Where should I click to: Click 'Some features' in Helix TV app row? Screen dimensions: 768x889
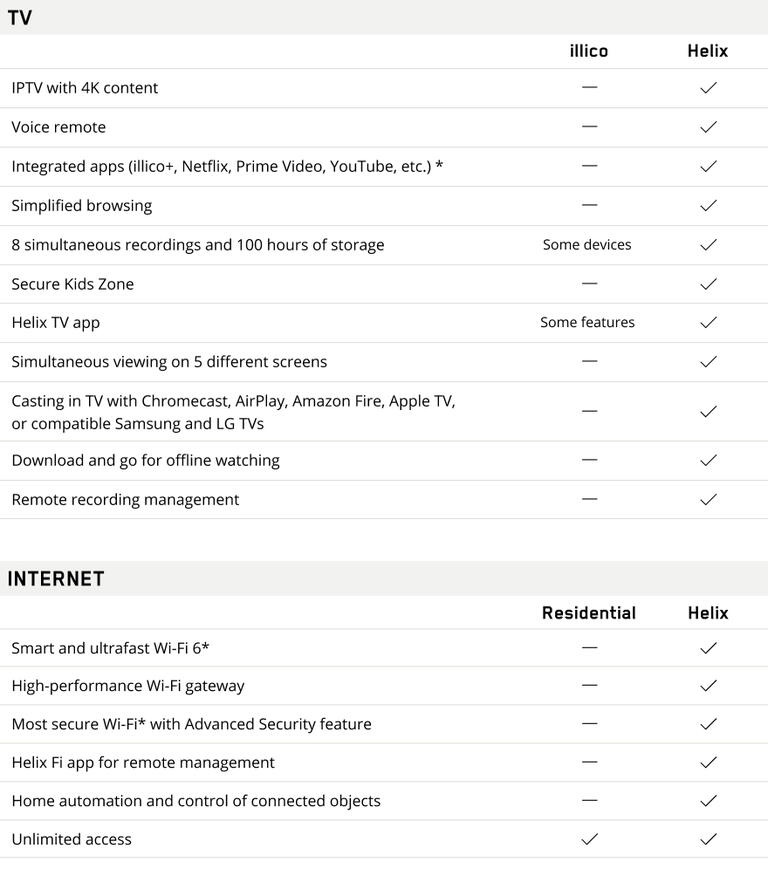pyautogui.click(x=587, y=322)
